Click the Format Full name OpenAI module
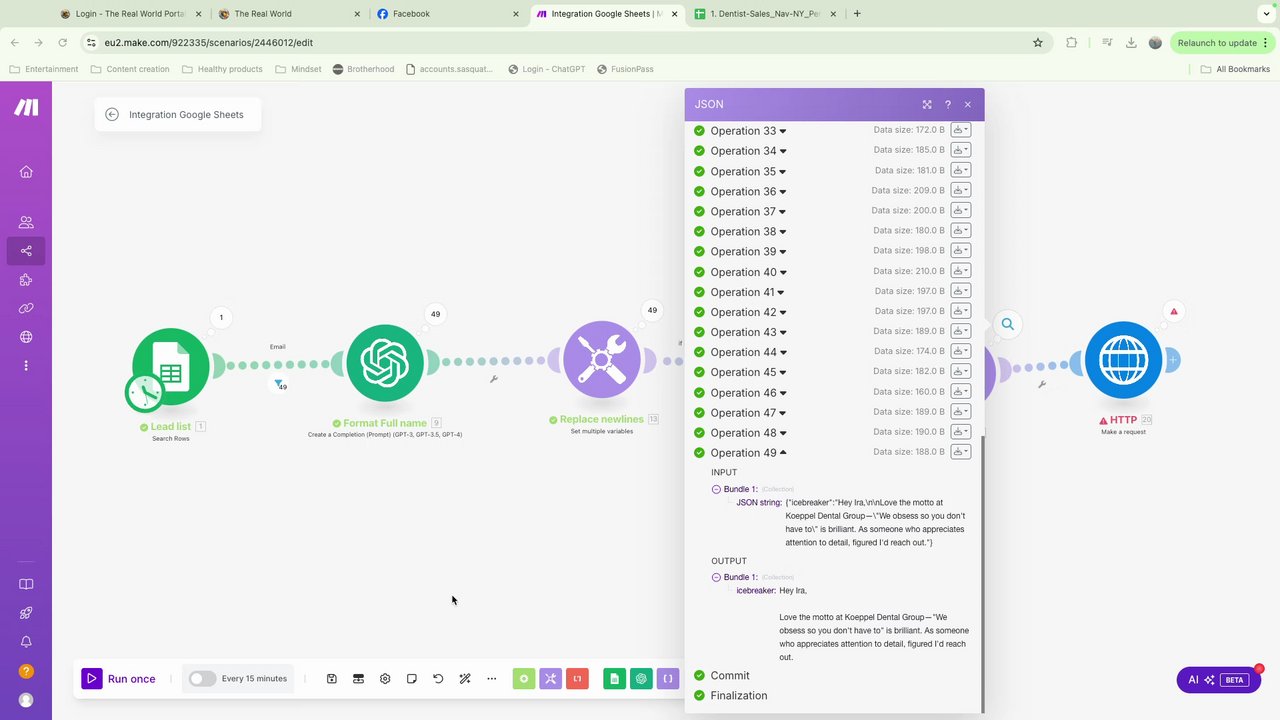 pos(385,363)
